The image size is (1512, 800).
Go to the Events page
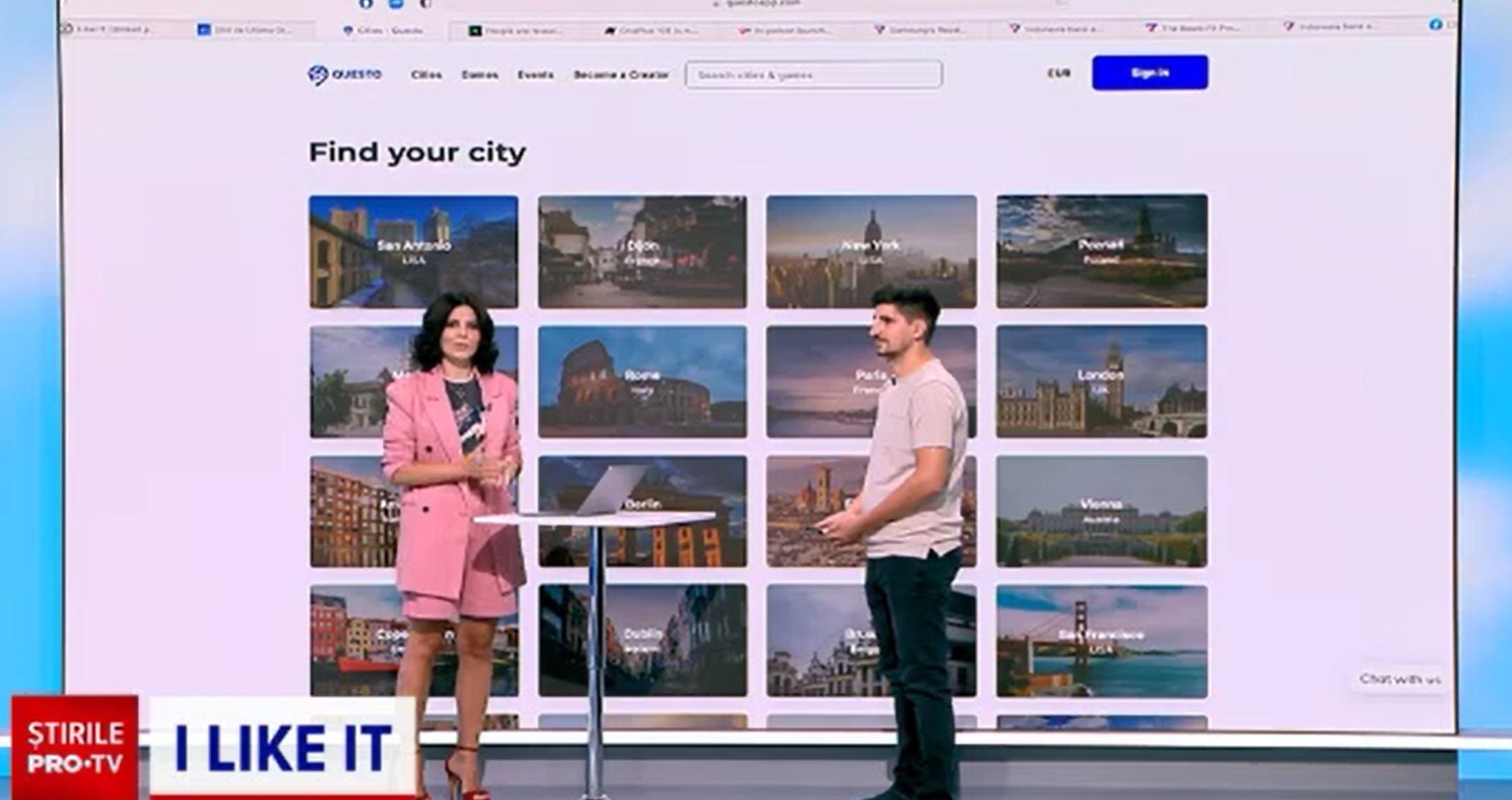click(535, 75)
